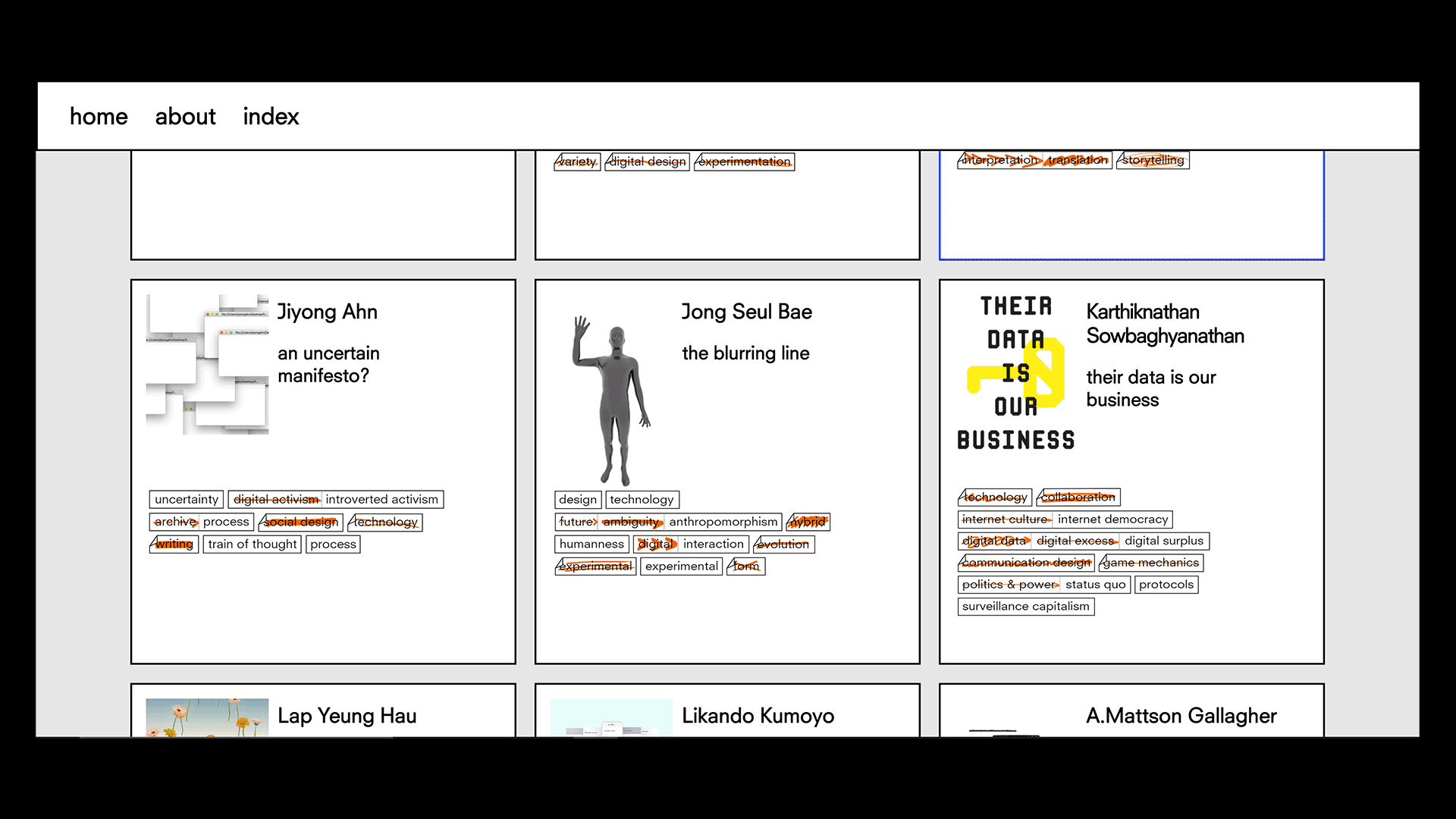
Task: Open the index page
Action: pos(271,117)
